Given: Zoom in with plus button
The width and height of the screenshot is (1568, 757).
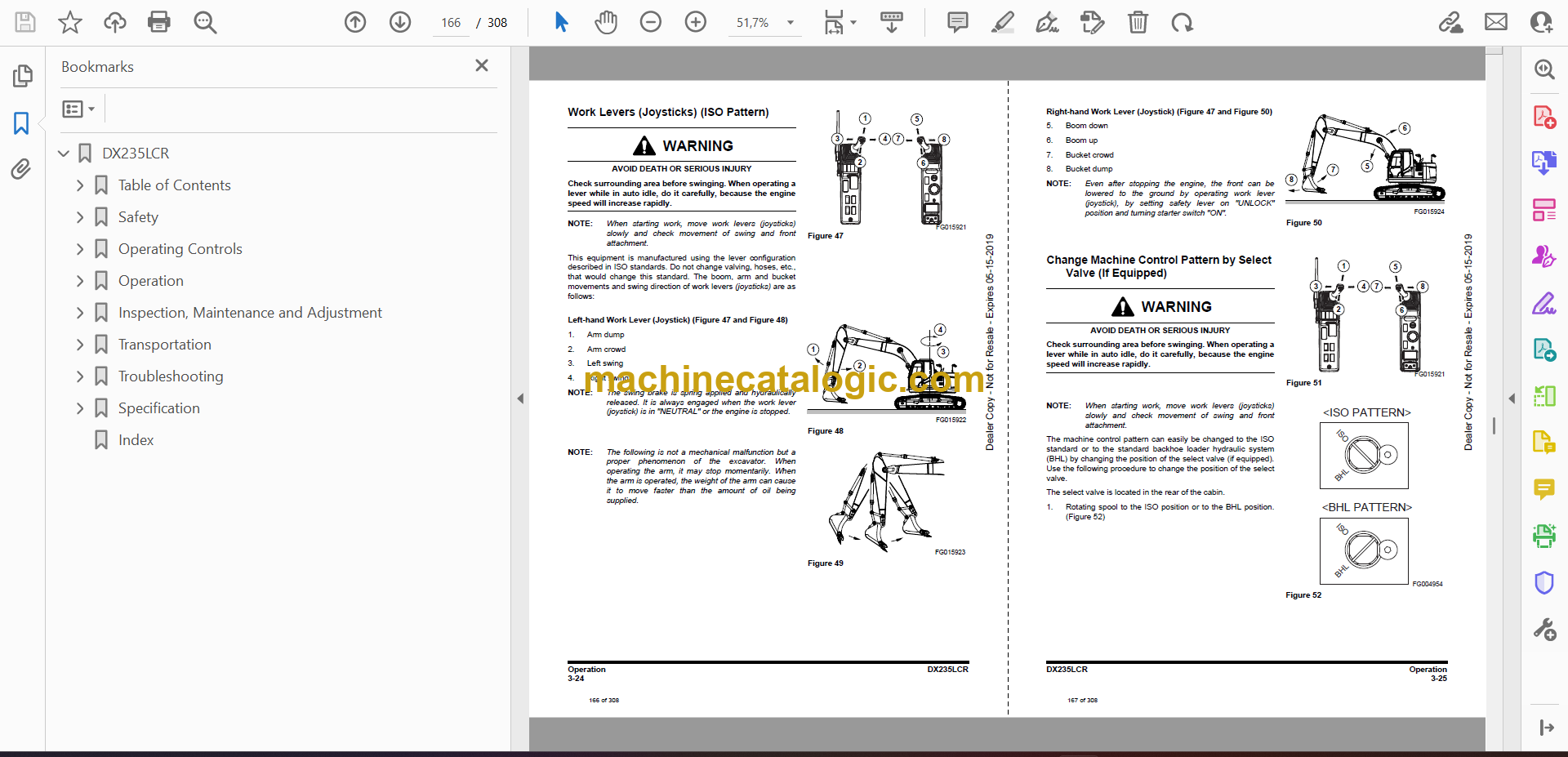Looking at the screenshot, I should coord(696,22).
